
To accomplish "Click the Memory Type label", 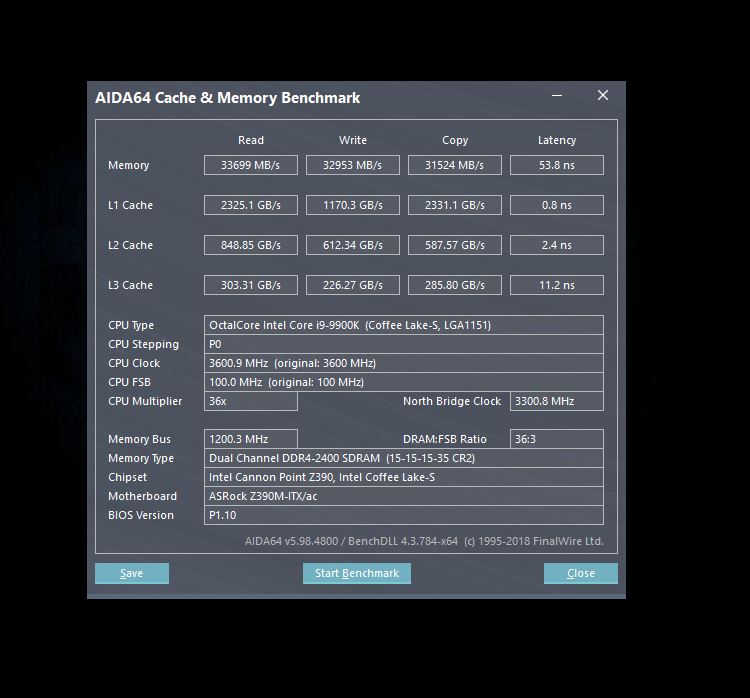I will [x=141, y=458].
